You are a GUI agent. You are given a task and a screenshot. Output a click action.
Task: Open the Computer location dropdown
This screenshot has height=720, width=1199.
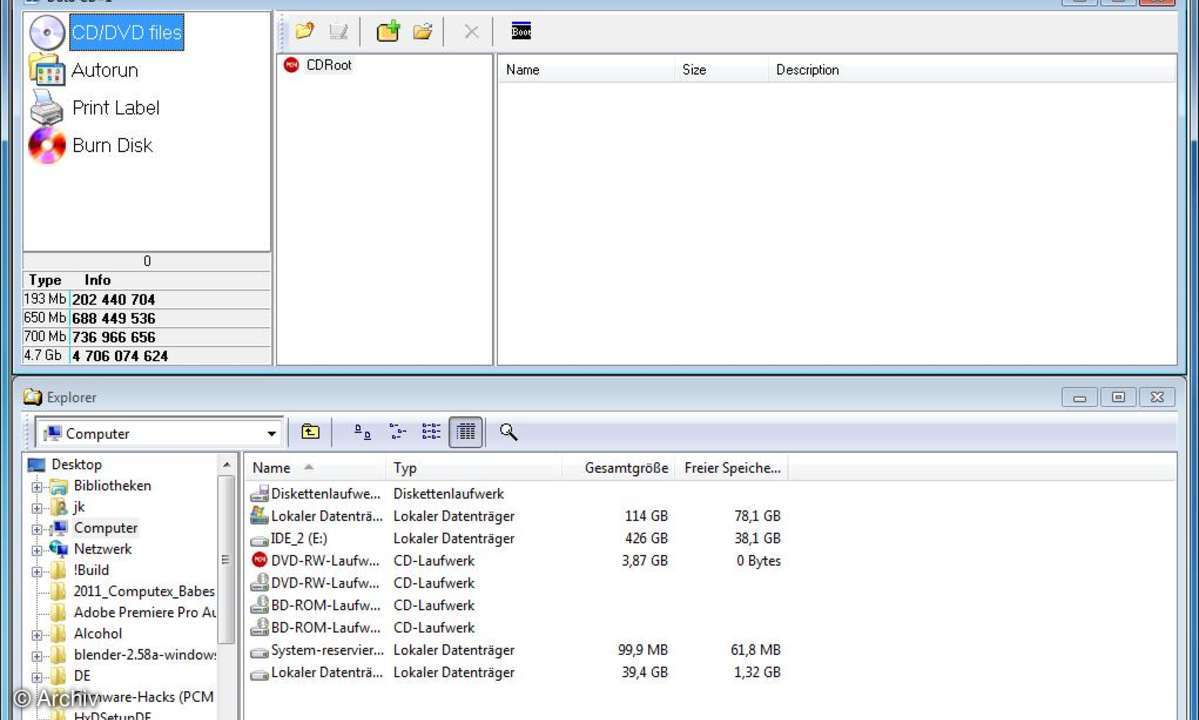(271, 434)
